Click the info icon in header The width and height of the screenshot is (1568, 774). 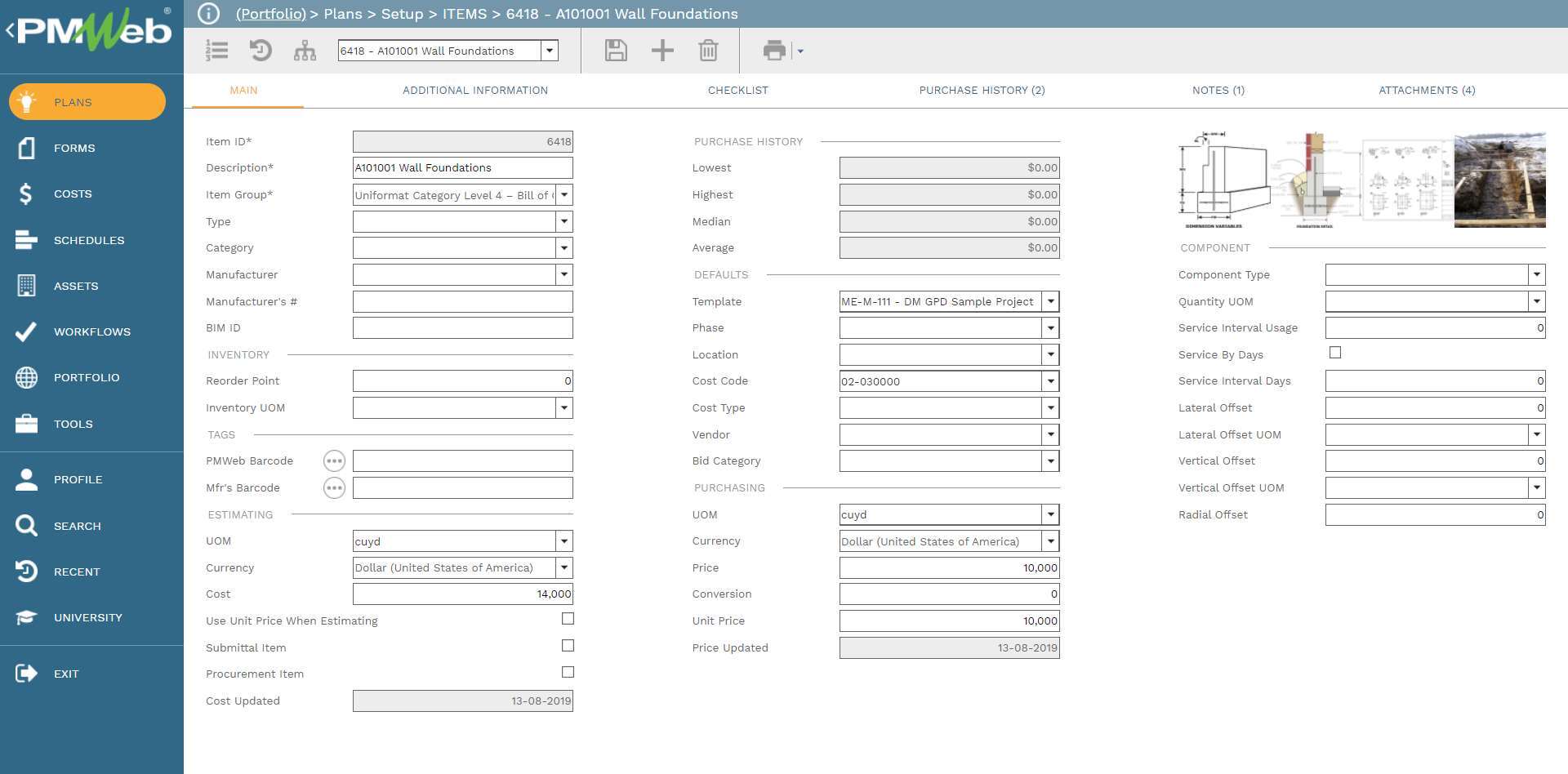tap(209, 14)
